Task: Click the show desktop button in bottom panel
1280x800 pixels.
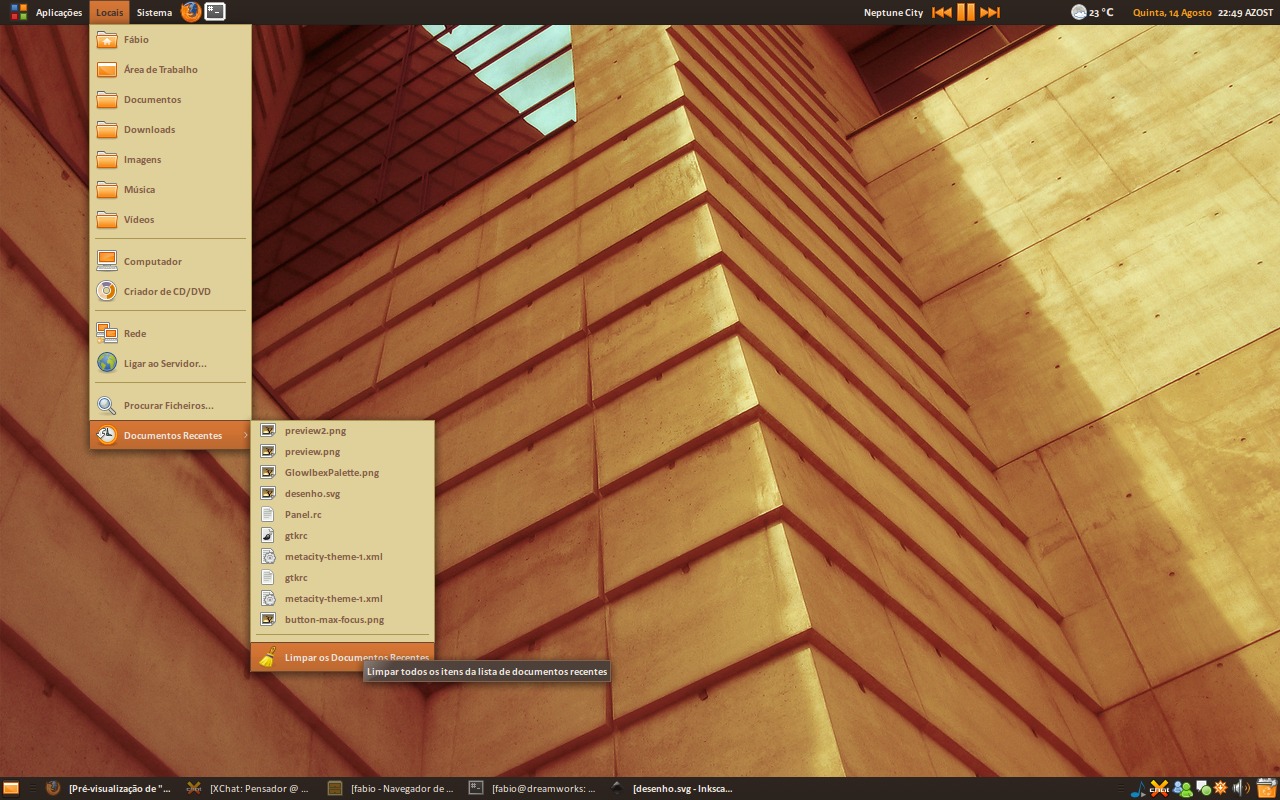Action: 11,788
